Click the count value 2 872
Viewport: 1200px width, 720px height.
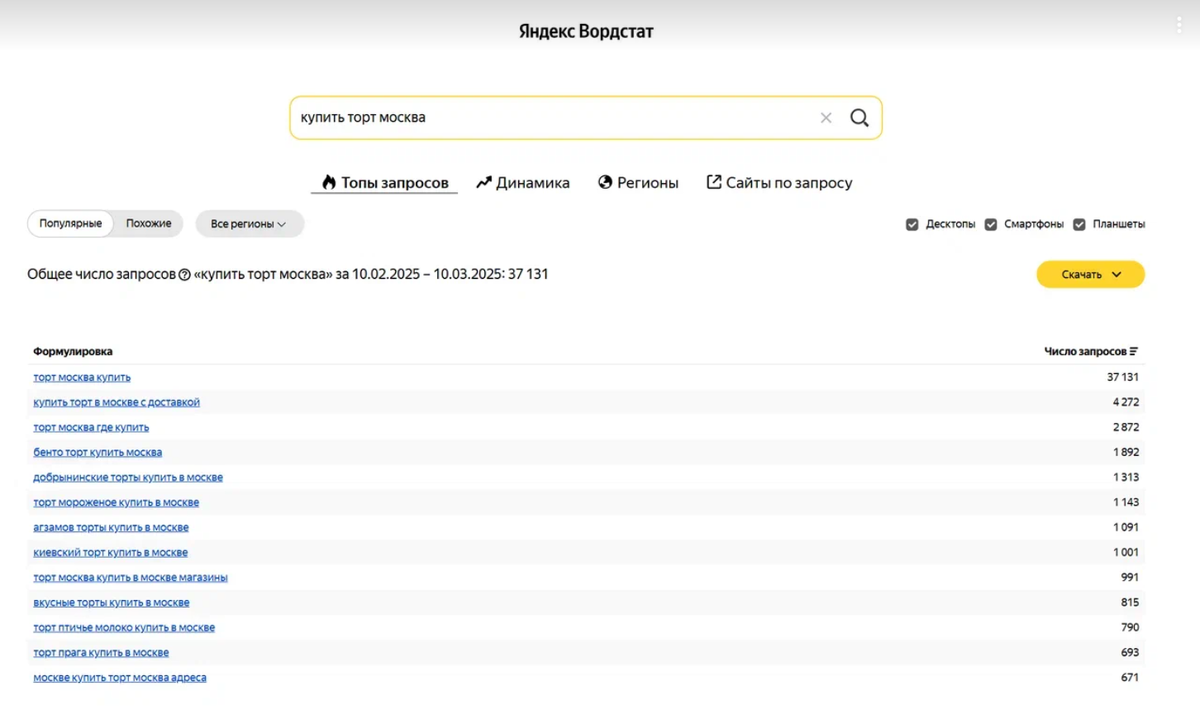pos(1125,427)
